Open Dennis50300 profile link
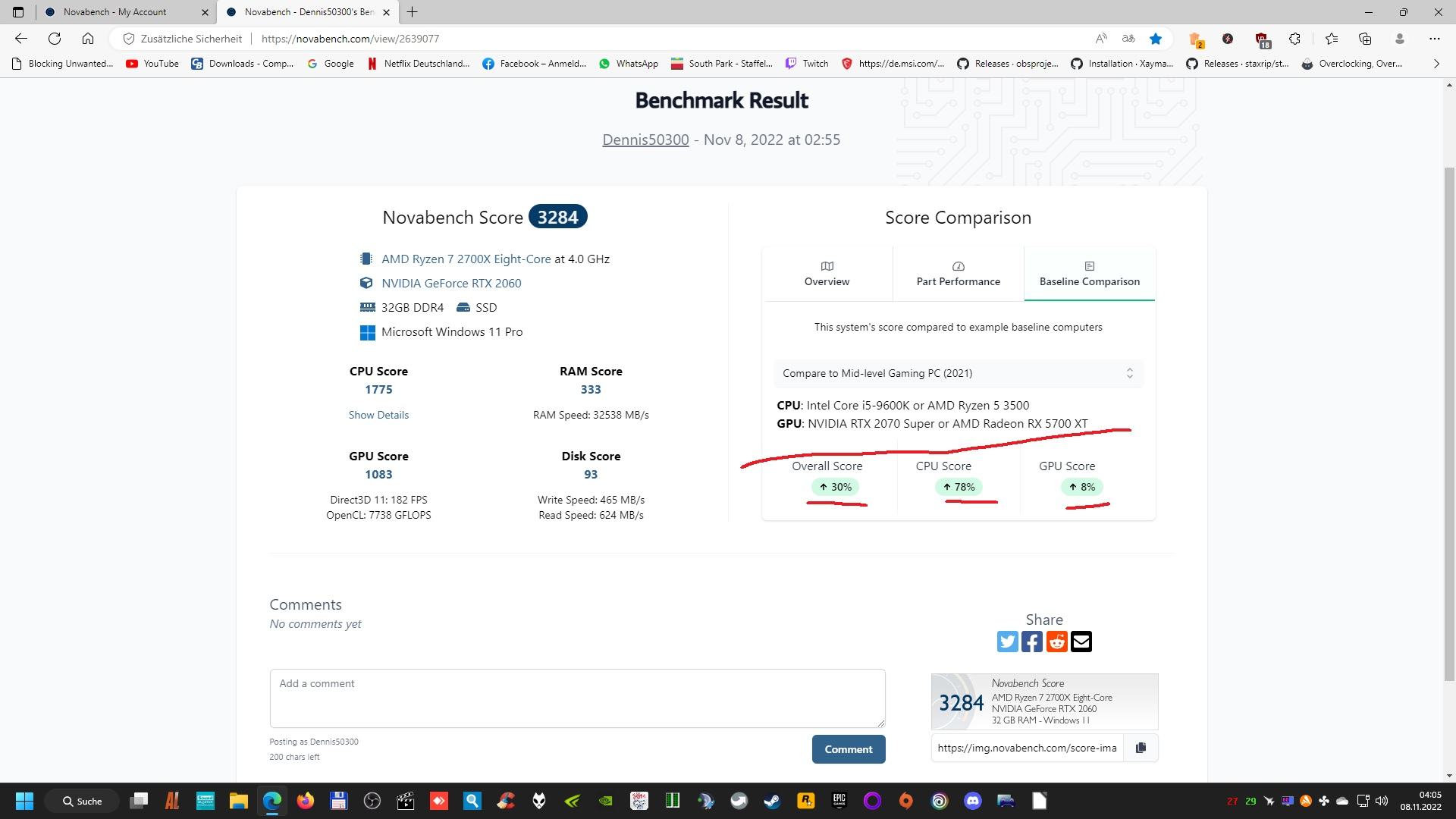Screen dimensions: 1456x819 pyautogui.click(x=645, y=140)
